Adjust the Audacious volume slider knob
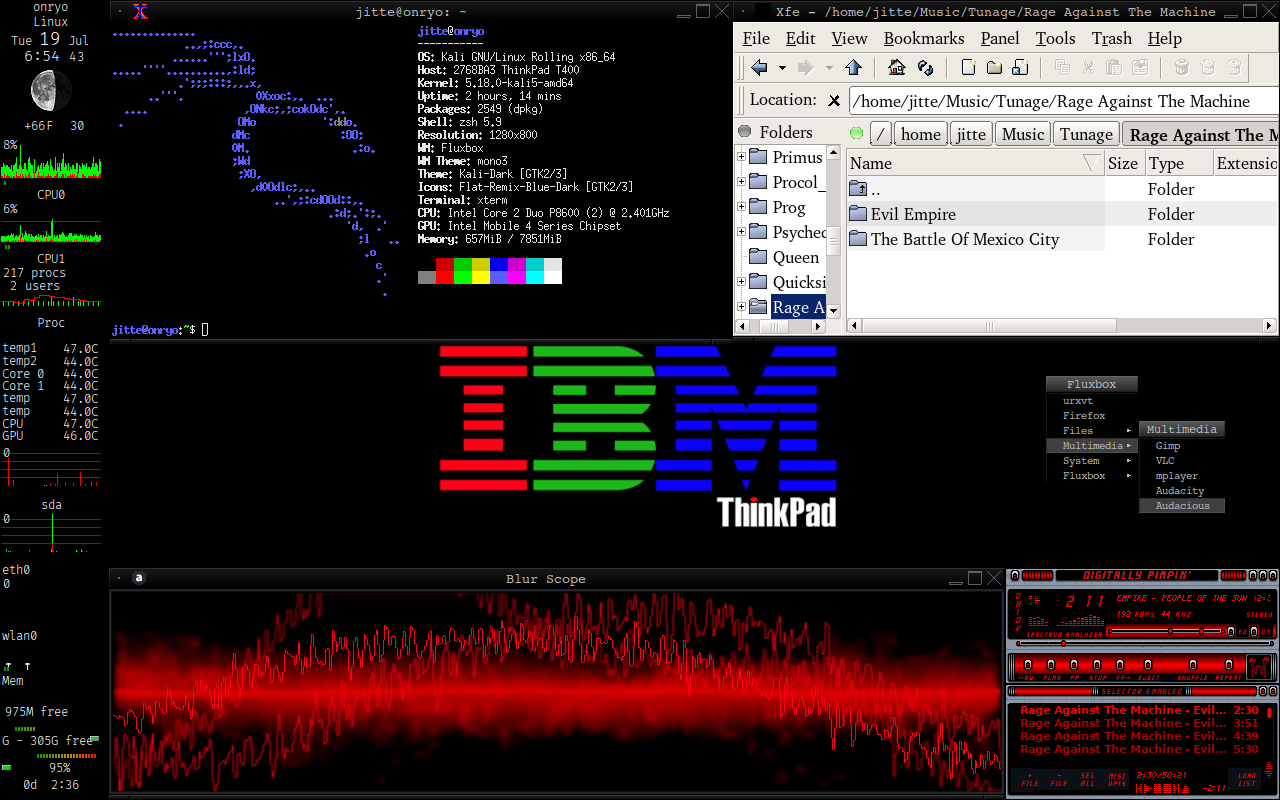 pos(1170,630)
